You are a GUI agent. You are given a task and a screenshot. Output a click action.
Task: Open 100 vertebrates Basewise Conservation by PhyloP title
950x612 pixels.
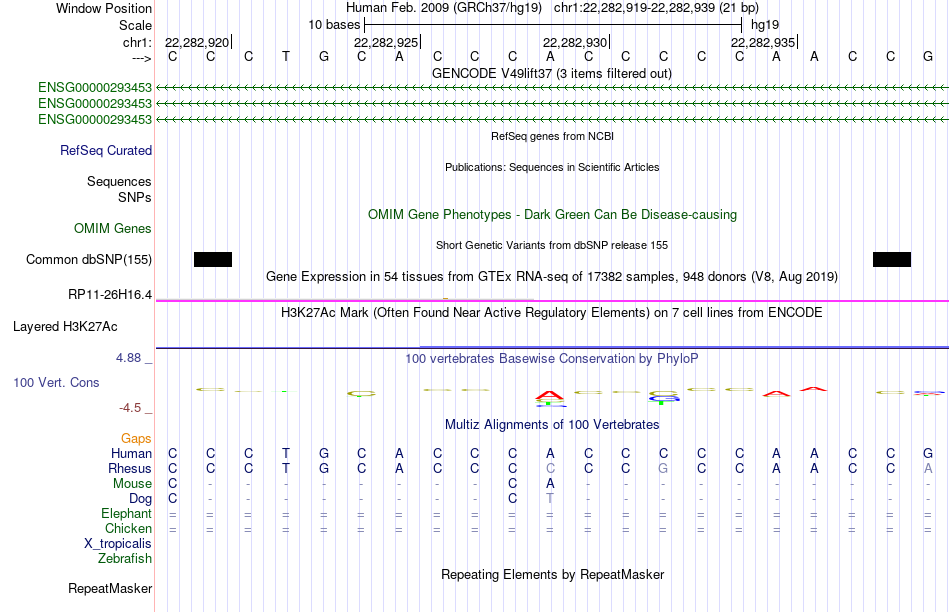coord(552,359)
